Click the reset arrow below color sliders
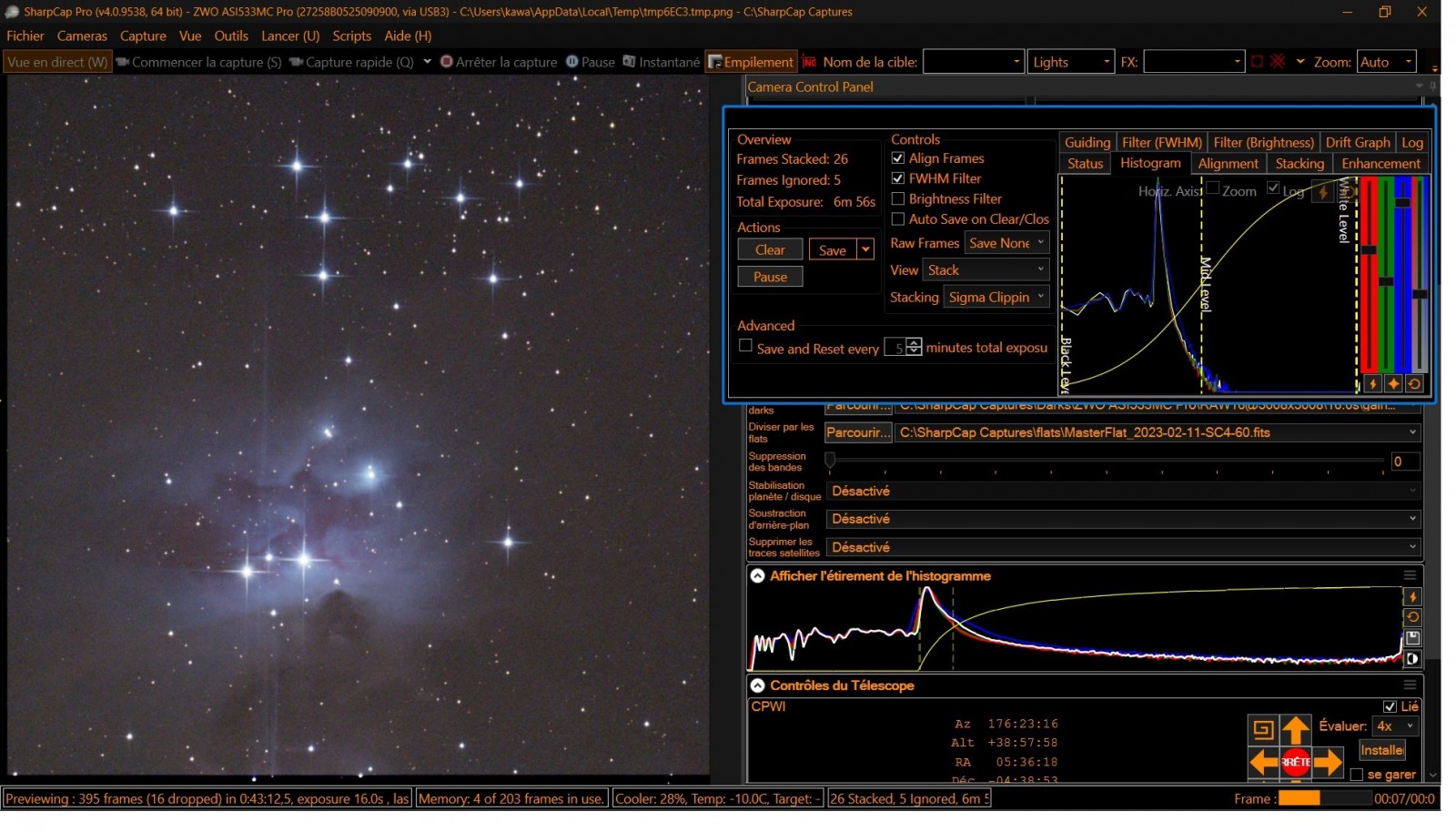The width and height of the screenshot is (1456, 832). point(1414,384)
